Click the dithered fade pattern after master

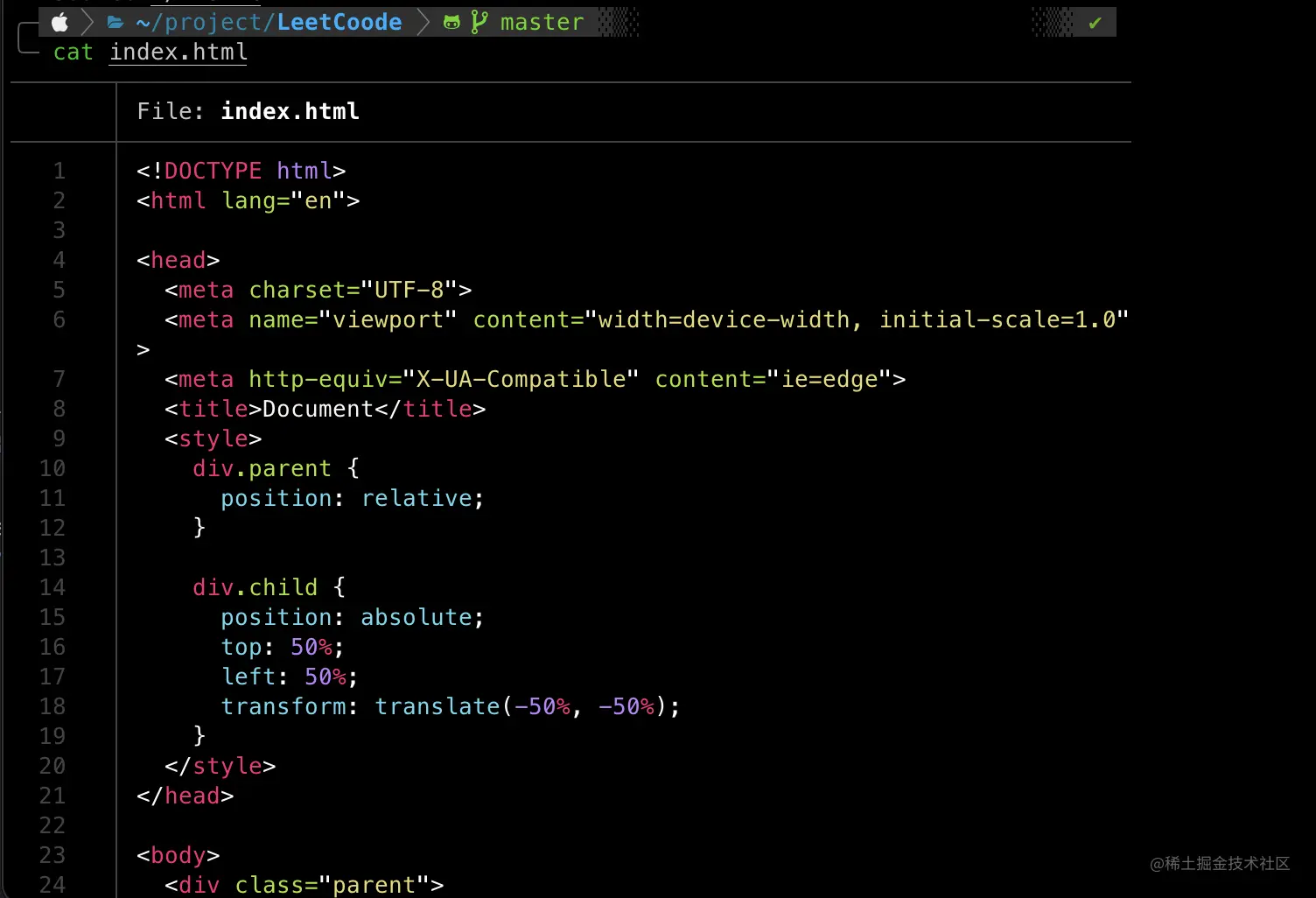point(618,22)
